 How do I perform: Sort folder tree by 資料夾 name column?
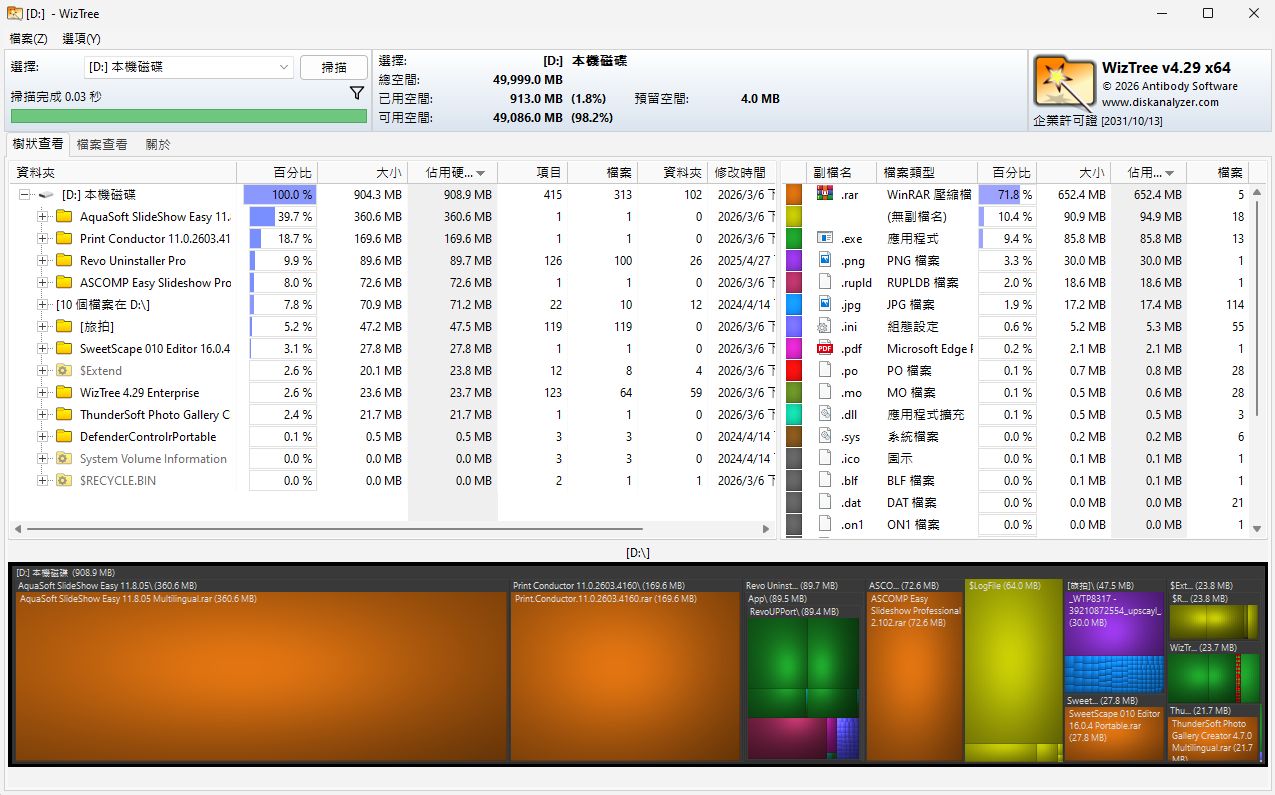124,172
